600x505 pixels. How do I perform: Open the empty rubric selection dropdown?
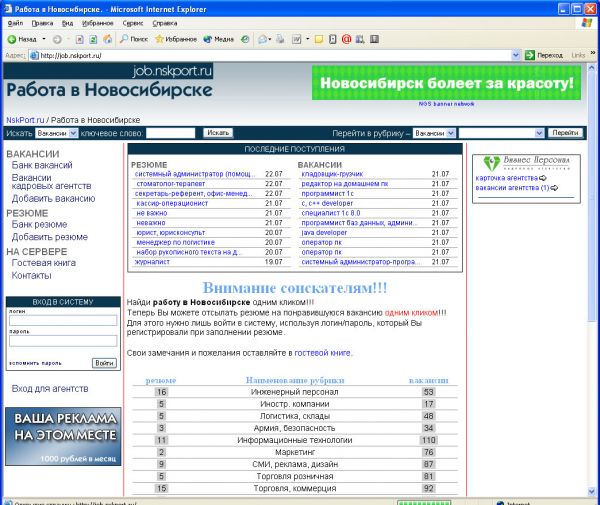click(x=501, y=133)
